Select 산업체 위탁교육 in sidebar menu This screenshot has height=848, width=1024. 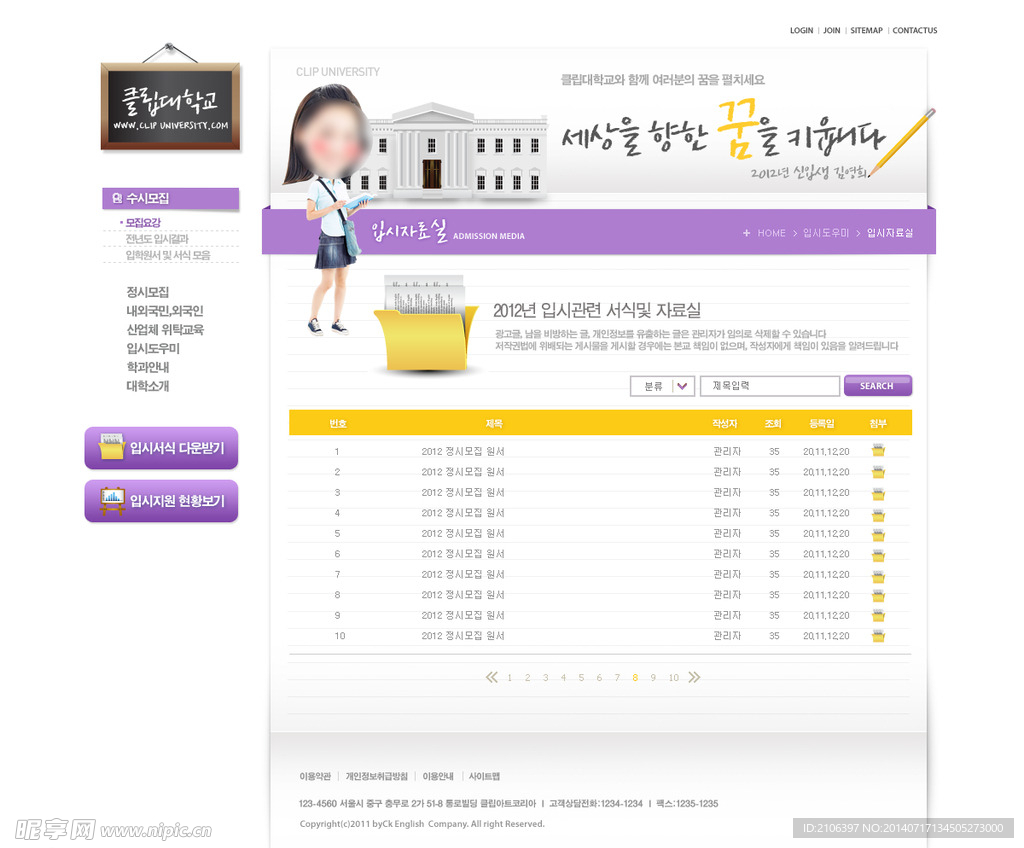click(x=165, y=330)
